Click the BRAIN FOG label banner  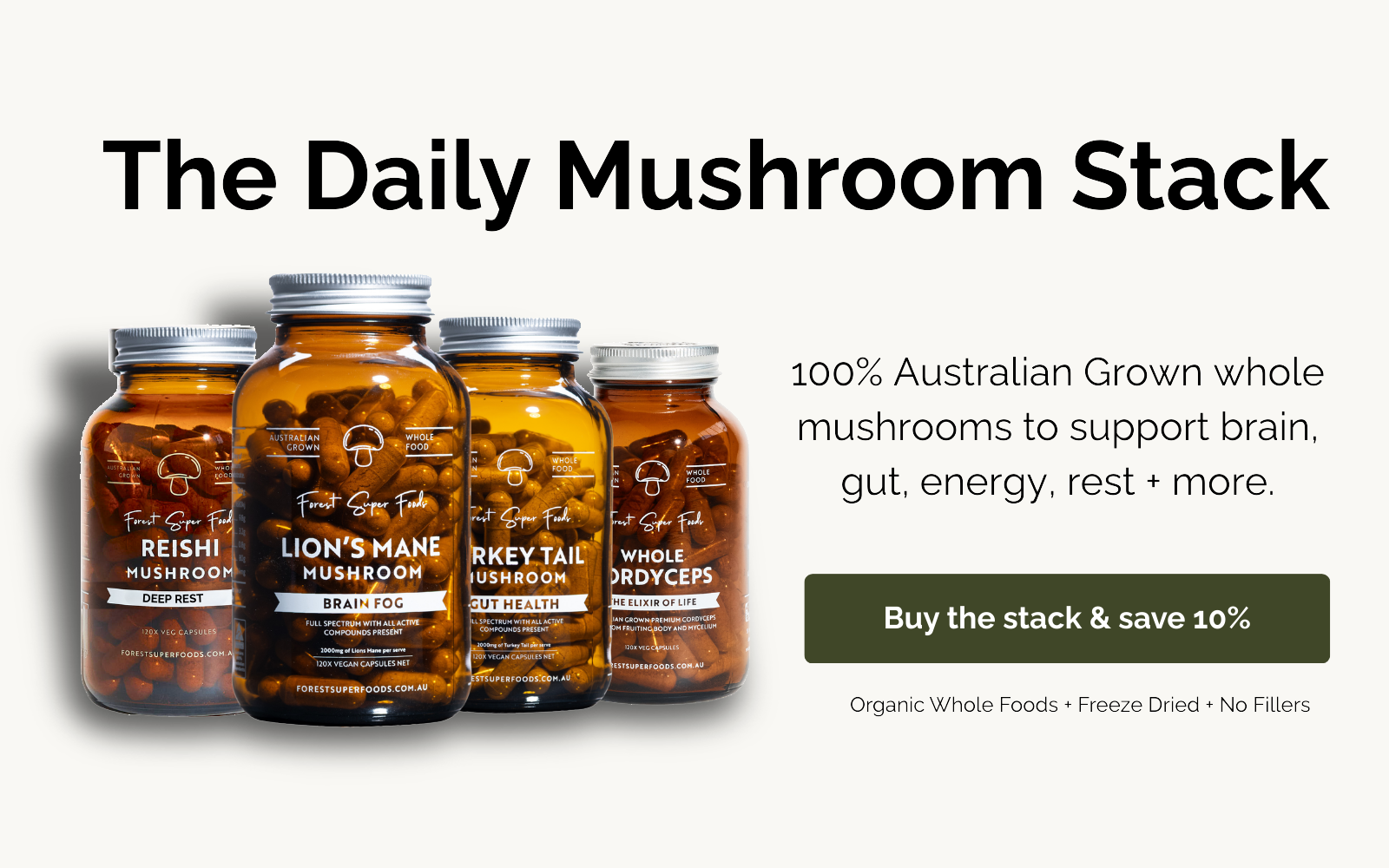[362, 602]
